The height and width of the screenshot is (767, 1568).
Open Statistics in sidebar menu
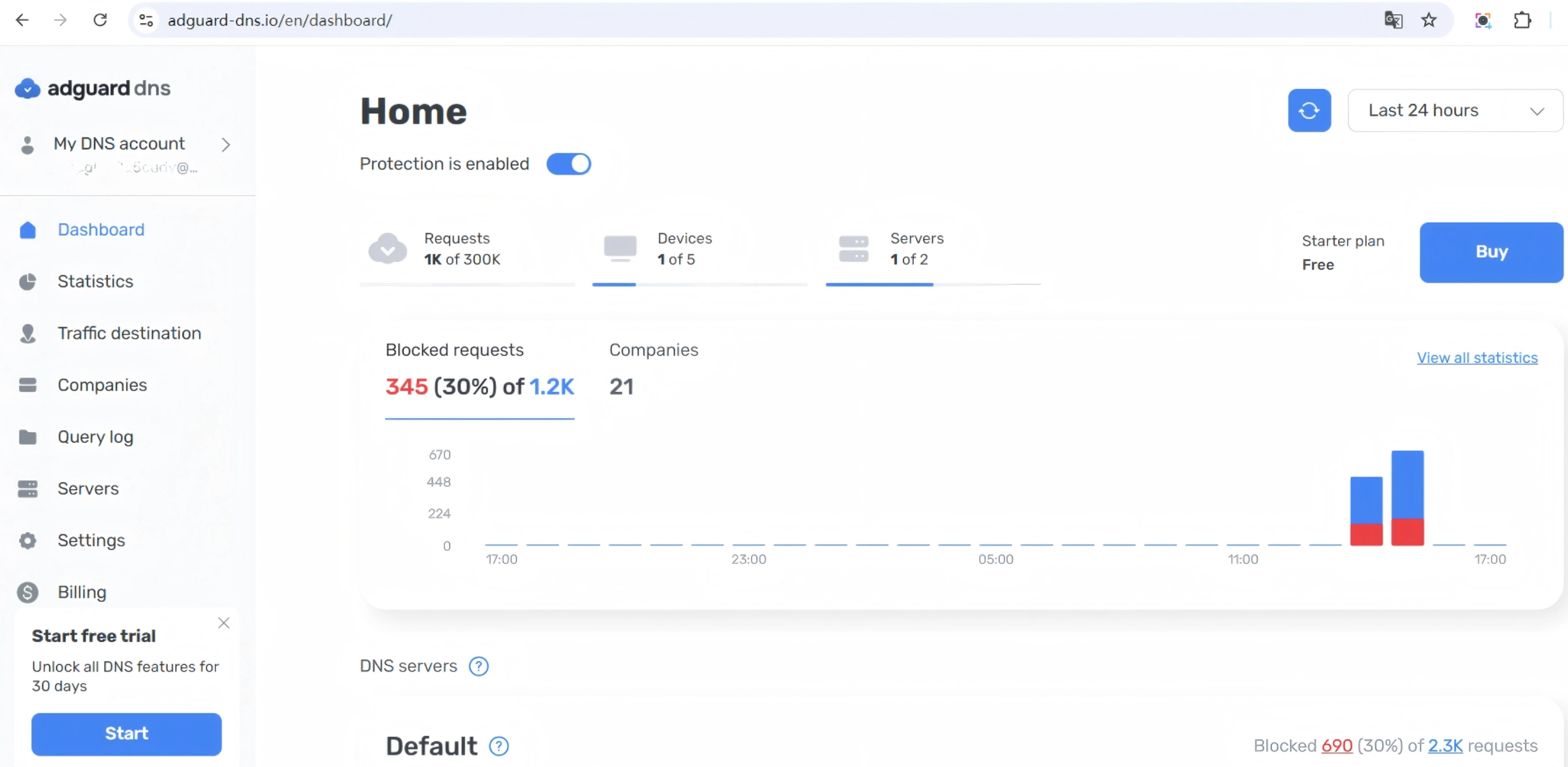tap(96, 281)
